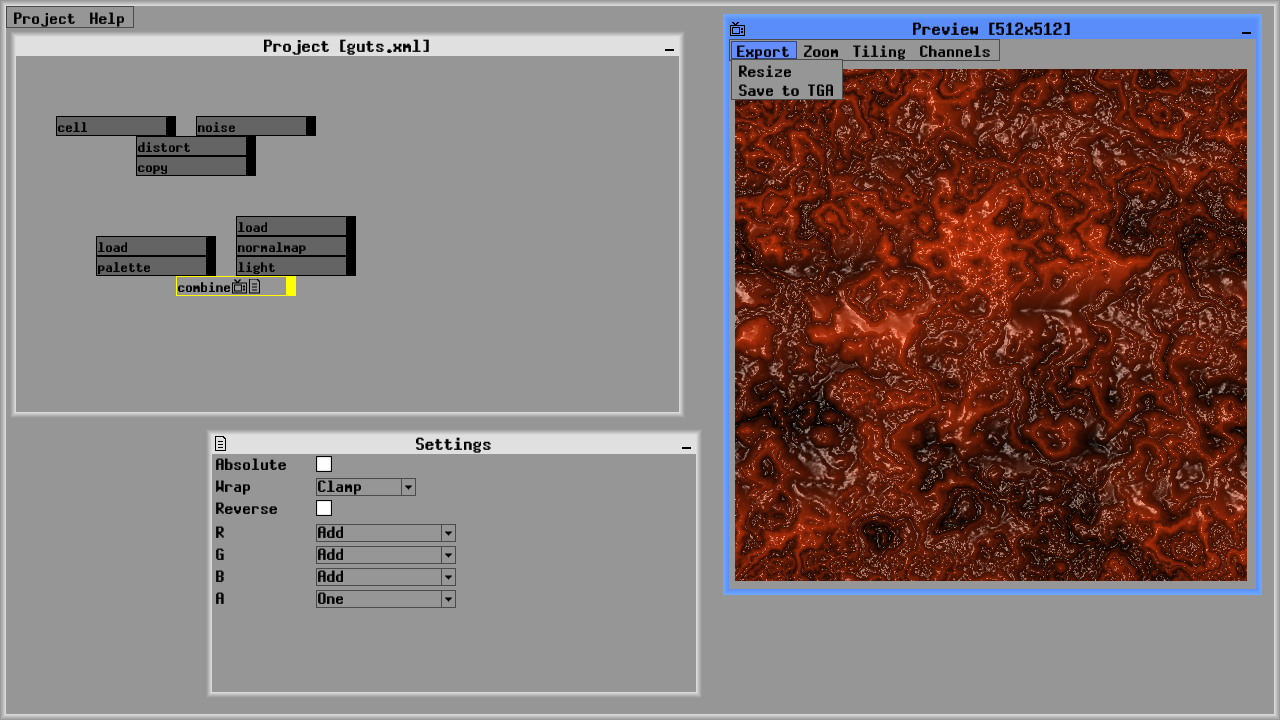The image size is (1280, 720).
Task: Open the Channels menu in the Preview window
Action: [x=954, y=51]
